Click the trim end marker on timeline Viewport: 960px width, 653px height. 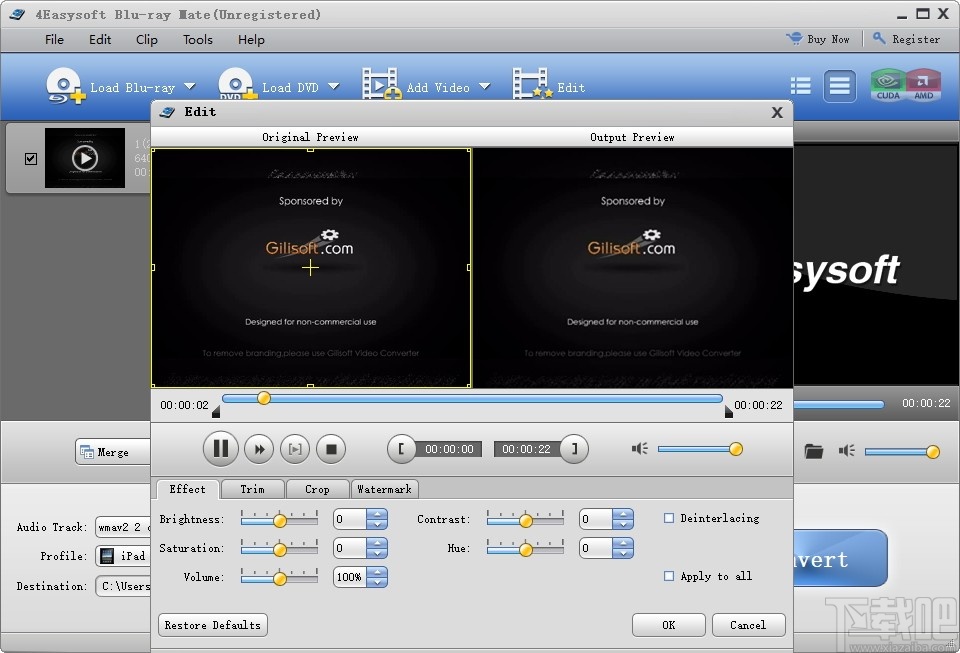pos(729,413)
